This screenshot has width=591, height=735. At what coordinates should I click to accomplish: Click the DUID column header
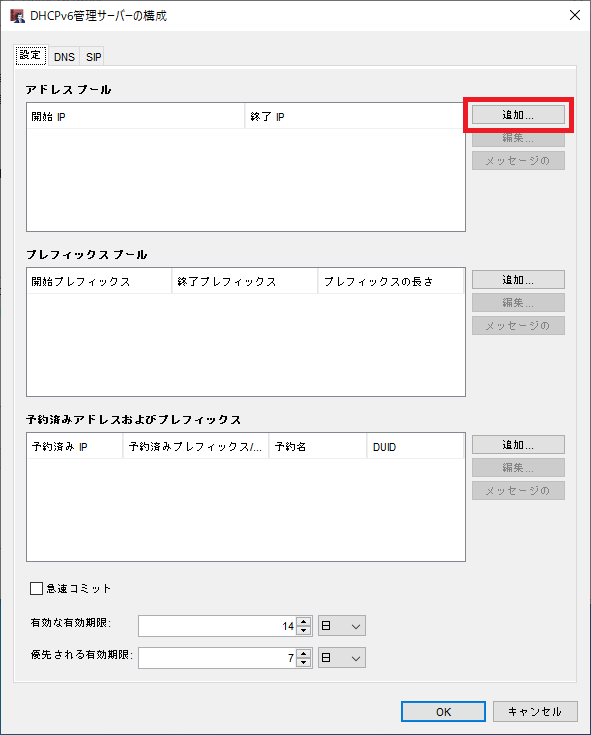[415, 446]
